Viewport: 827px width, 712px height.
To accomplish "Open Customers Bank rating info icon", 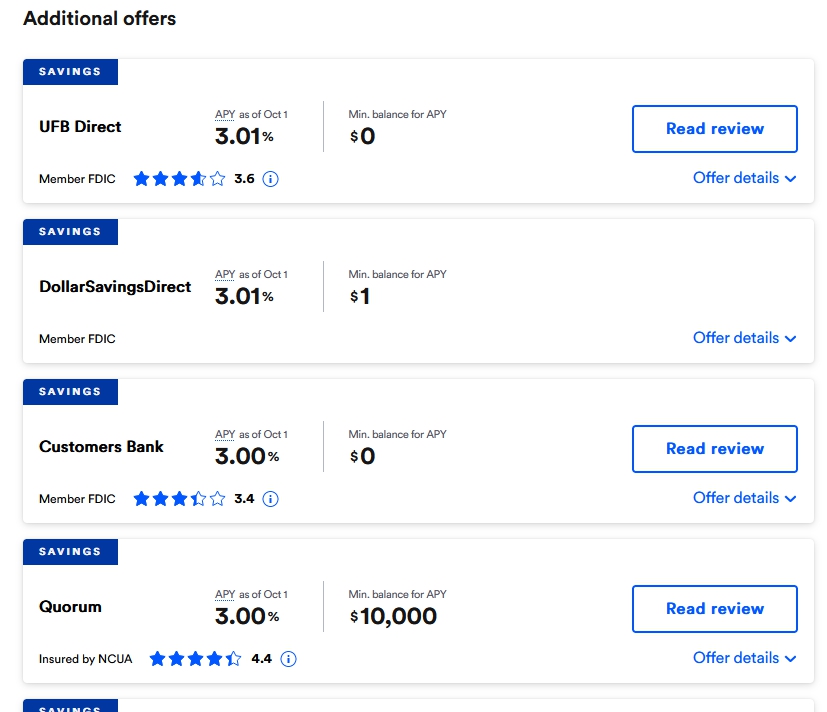I will (271, 499).
